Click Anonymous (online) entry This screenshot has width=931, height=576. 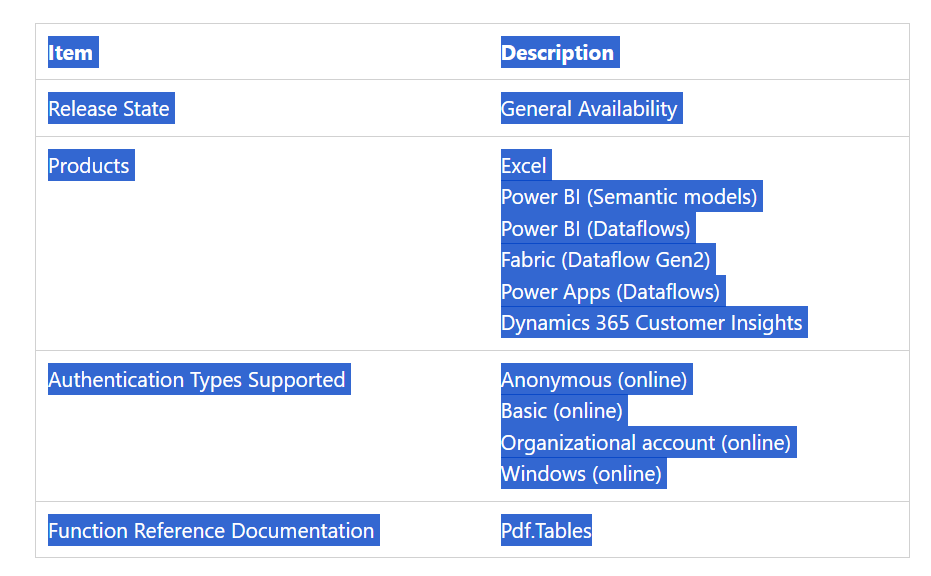[x=594, y=380]
